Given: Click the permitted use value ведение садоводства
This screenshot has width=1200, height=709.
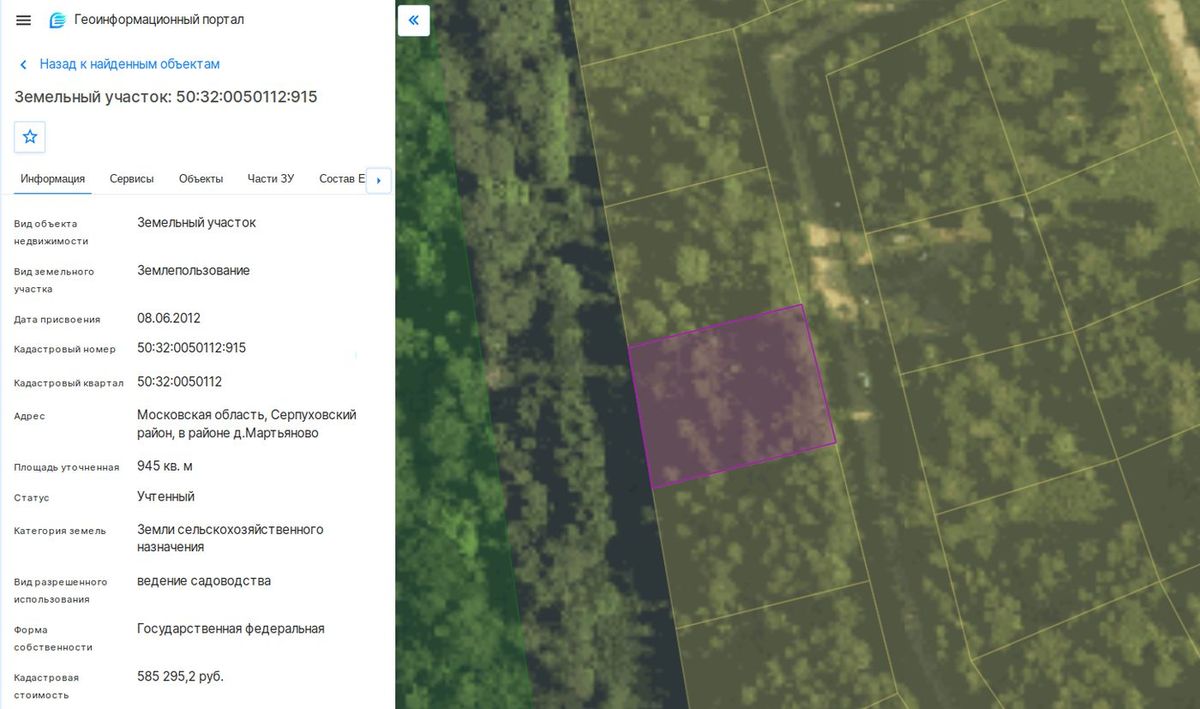Looking at the screenshot, I should point(204,581).
